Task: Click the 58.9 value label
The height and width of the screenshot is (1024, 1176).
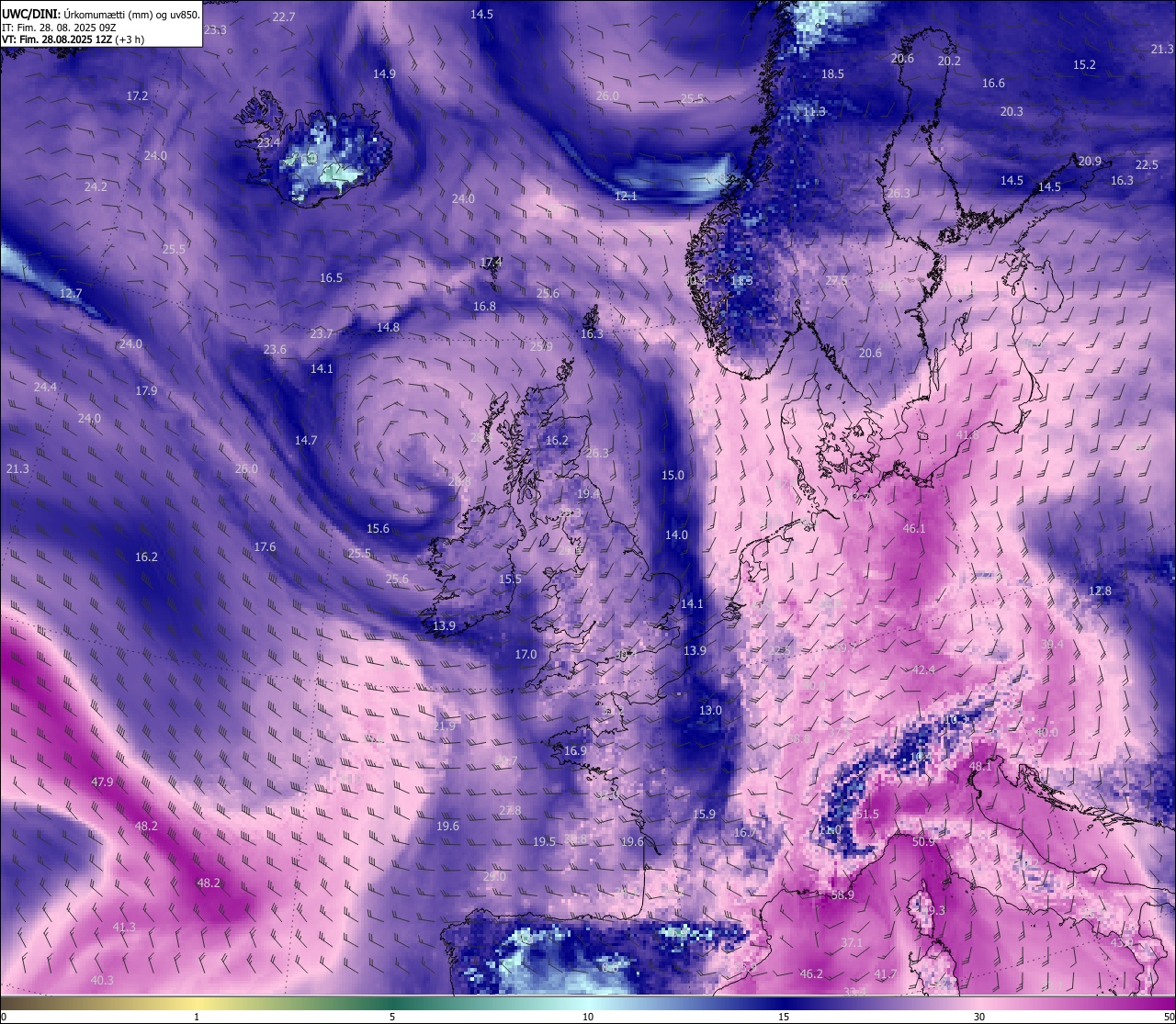Action: click(x=842, y=895)
